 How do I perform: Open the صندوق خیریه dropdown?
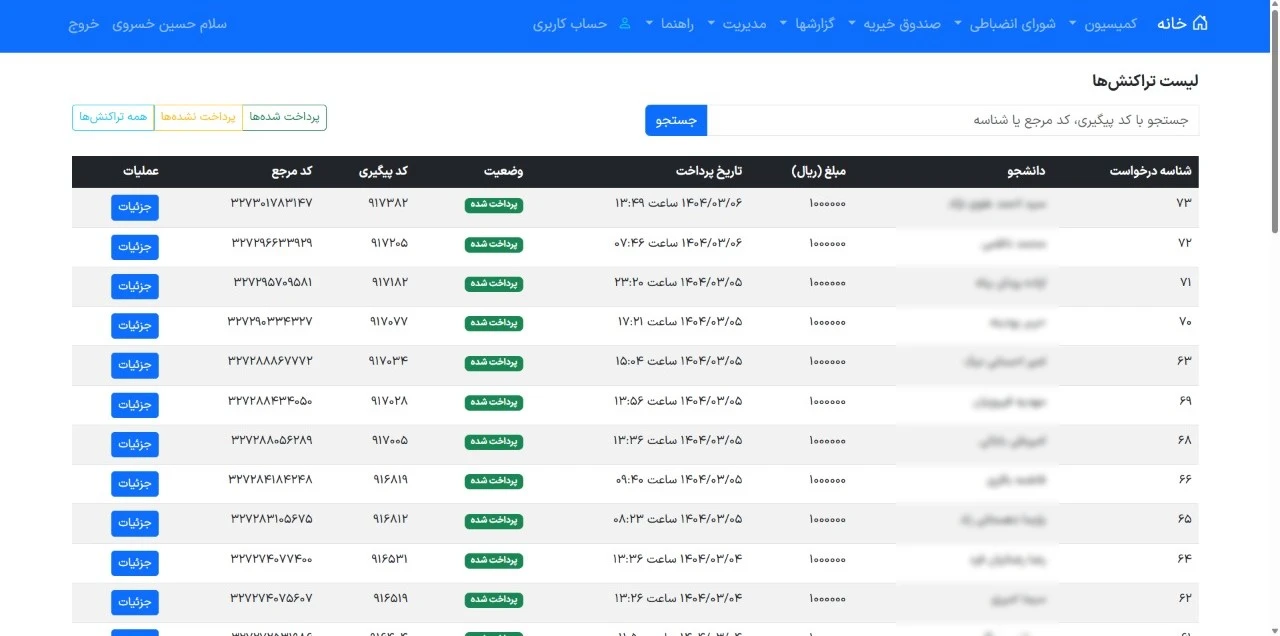(x=898, y=23)
